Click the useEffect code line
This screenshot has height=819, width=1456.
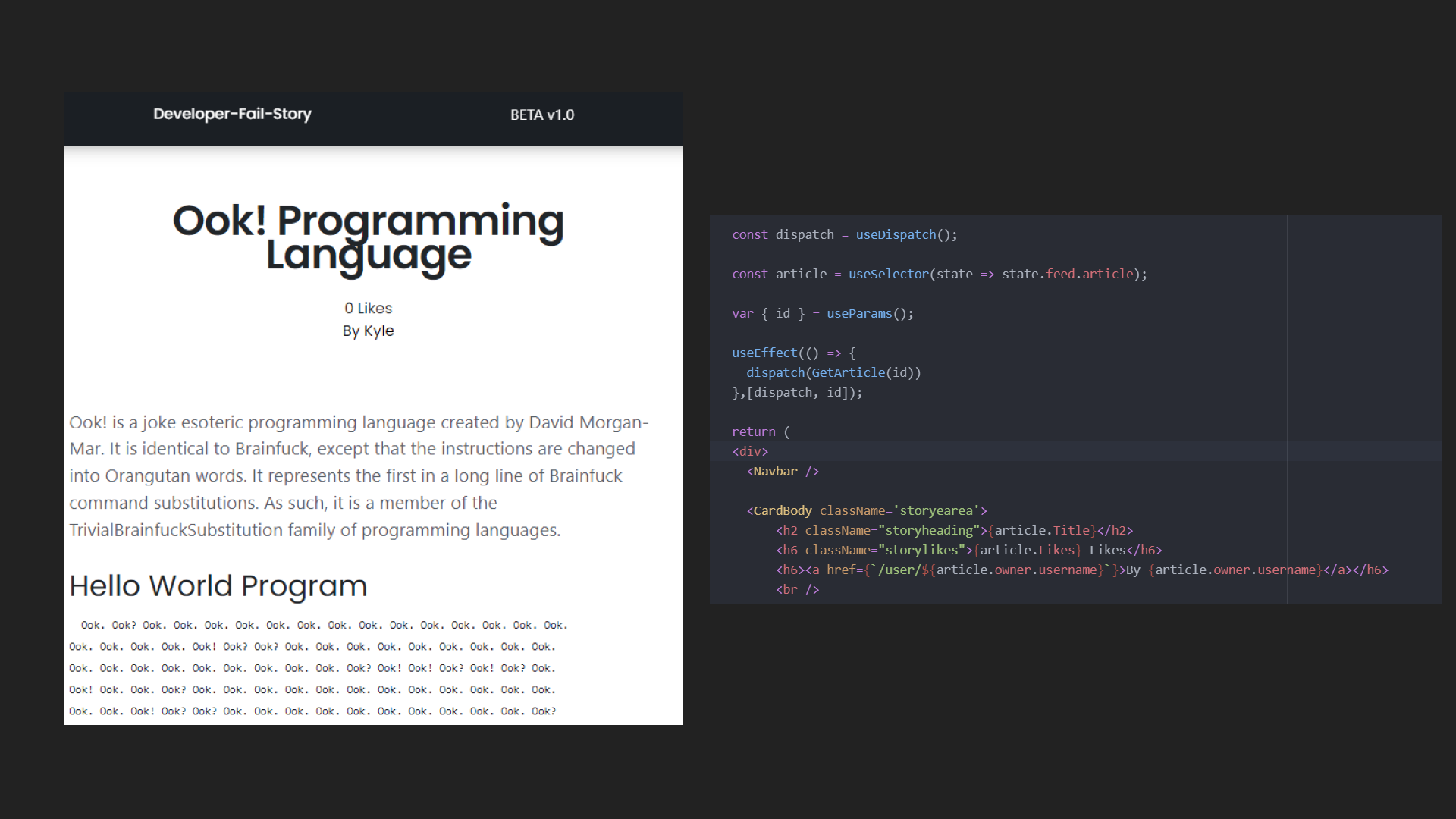794,353
